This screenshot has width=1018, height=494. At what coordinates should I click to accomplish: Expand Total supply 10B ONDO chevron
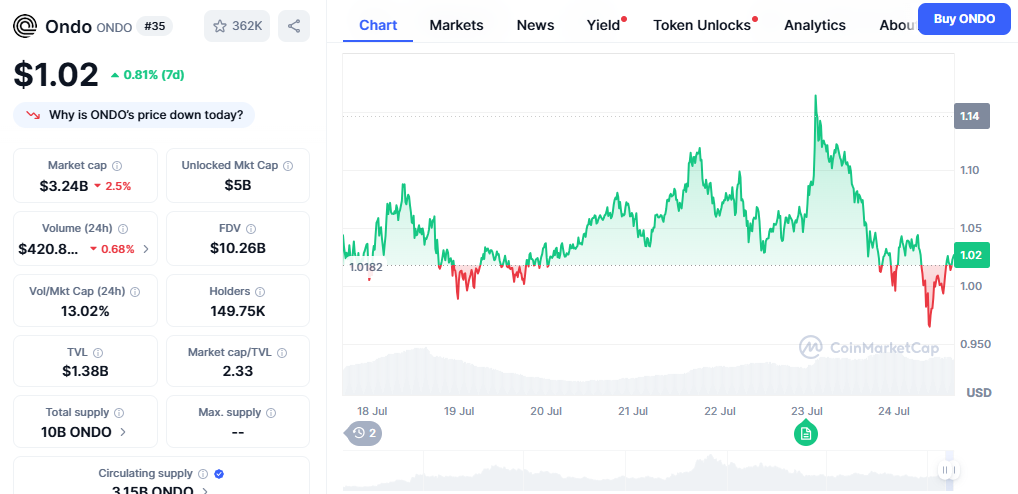coord(123,432)
